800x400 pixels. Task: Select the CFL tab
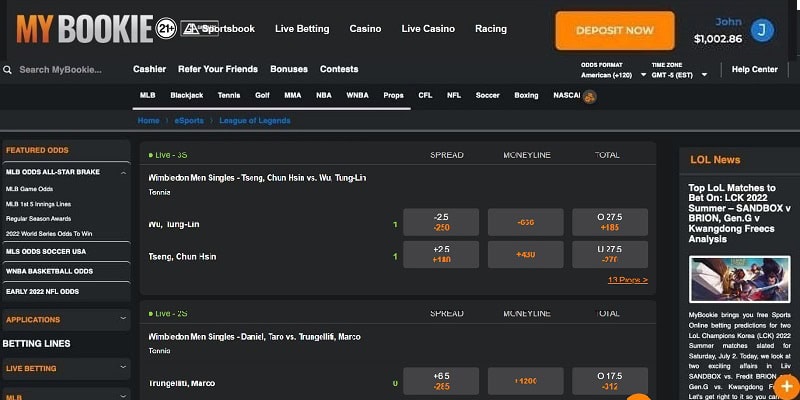425,95
